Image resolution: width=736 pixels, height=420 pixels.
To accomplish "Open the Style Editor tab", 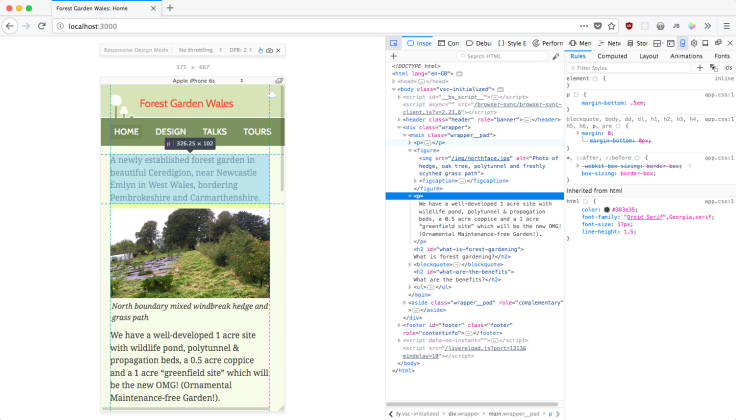I will coord(512,43).
